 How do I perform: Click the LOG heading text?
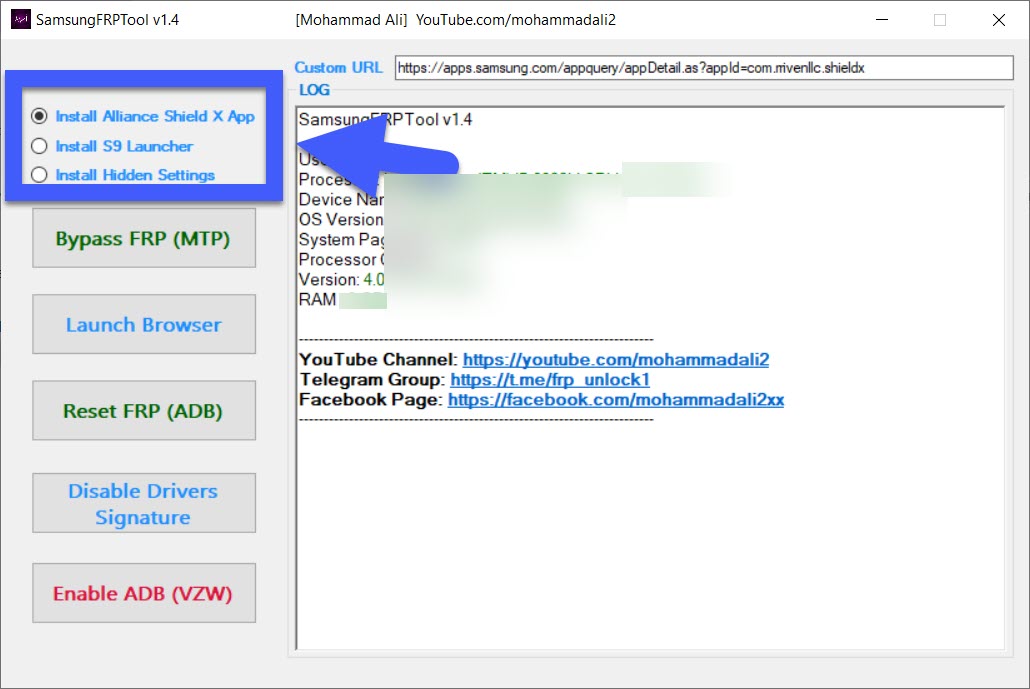click(x=315, y=90)
